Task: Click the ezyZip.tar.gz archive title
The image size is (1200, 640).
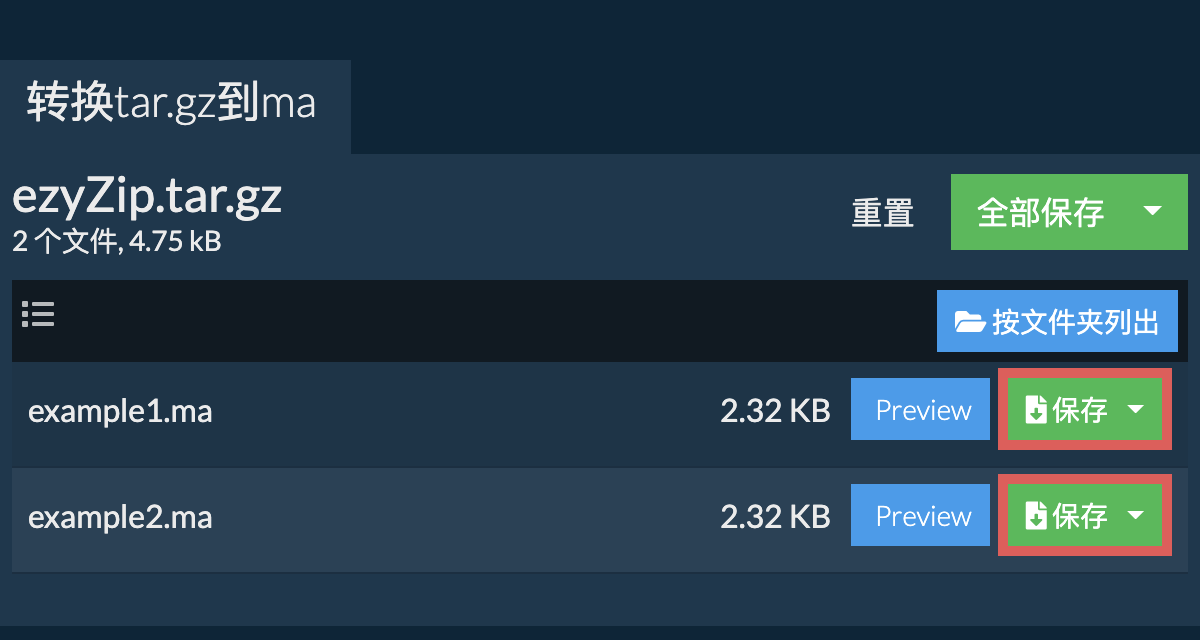Action: 147,198
